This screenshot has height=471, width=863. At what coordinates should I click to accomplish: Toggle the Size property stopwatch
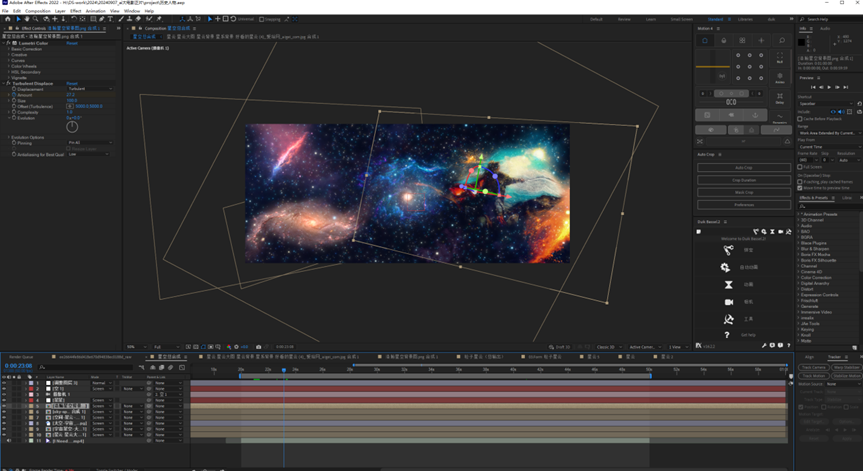(14, 101)
